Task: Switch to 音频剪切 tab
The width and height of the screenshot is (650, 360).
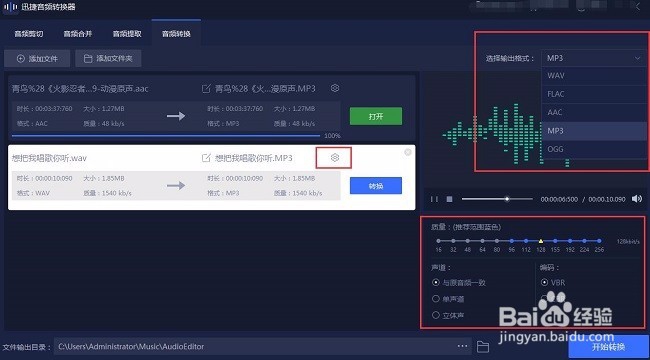Action: (29, 34)
